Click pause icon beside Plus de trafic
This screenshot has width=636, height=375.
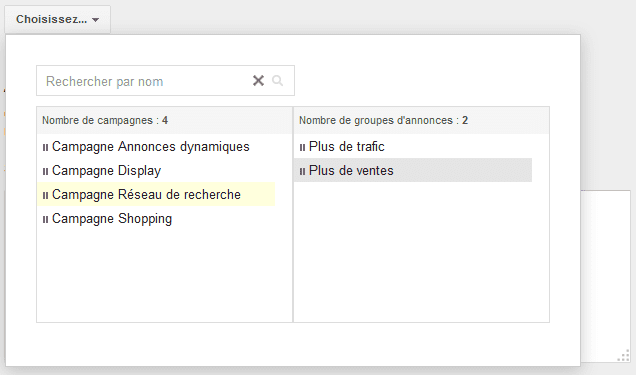coord(302,148)
